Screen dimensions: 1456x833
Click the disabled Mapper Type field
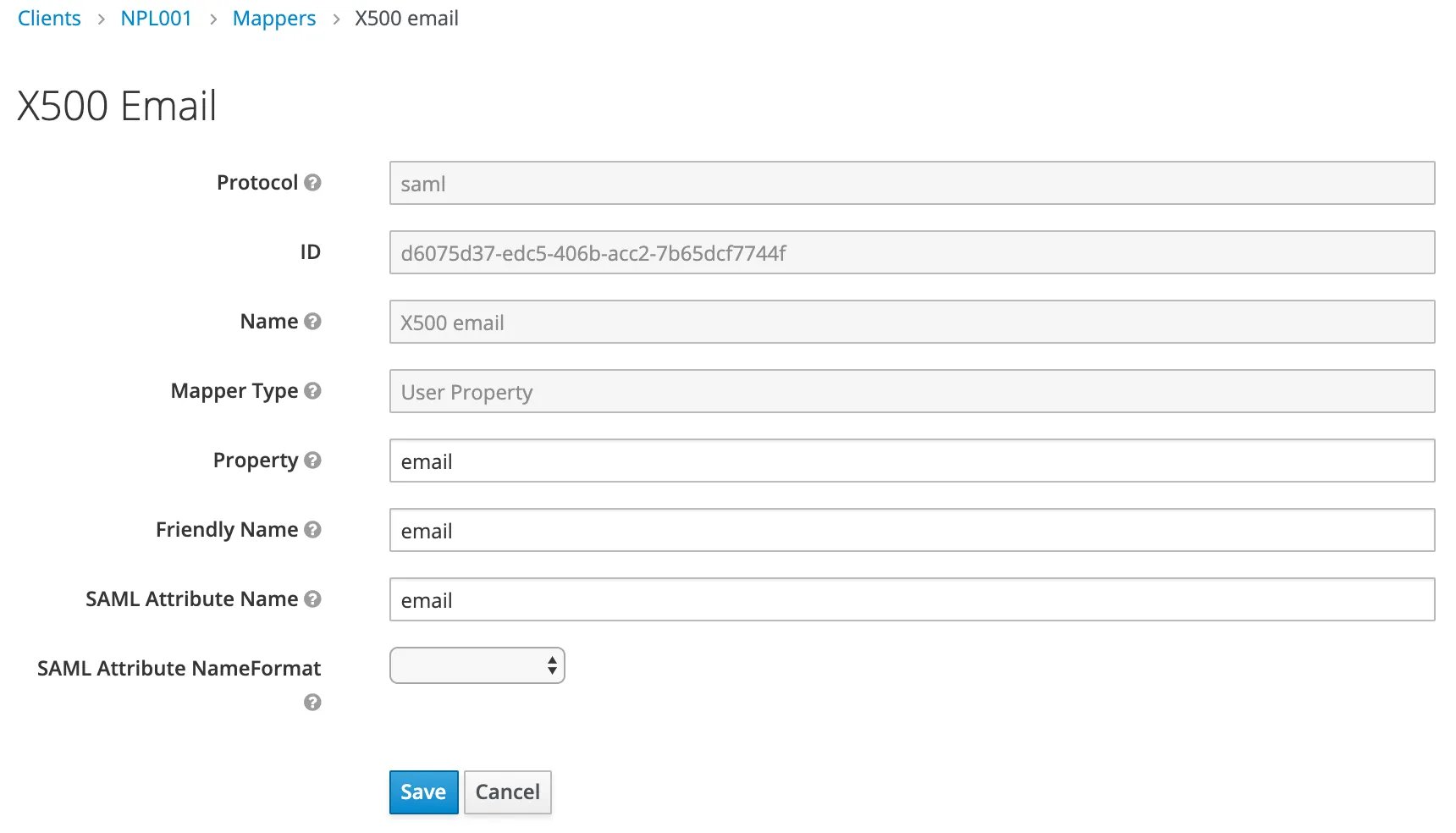tap(912, 392)
